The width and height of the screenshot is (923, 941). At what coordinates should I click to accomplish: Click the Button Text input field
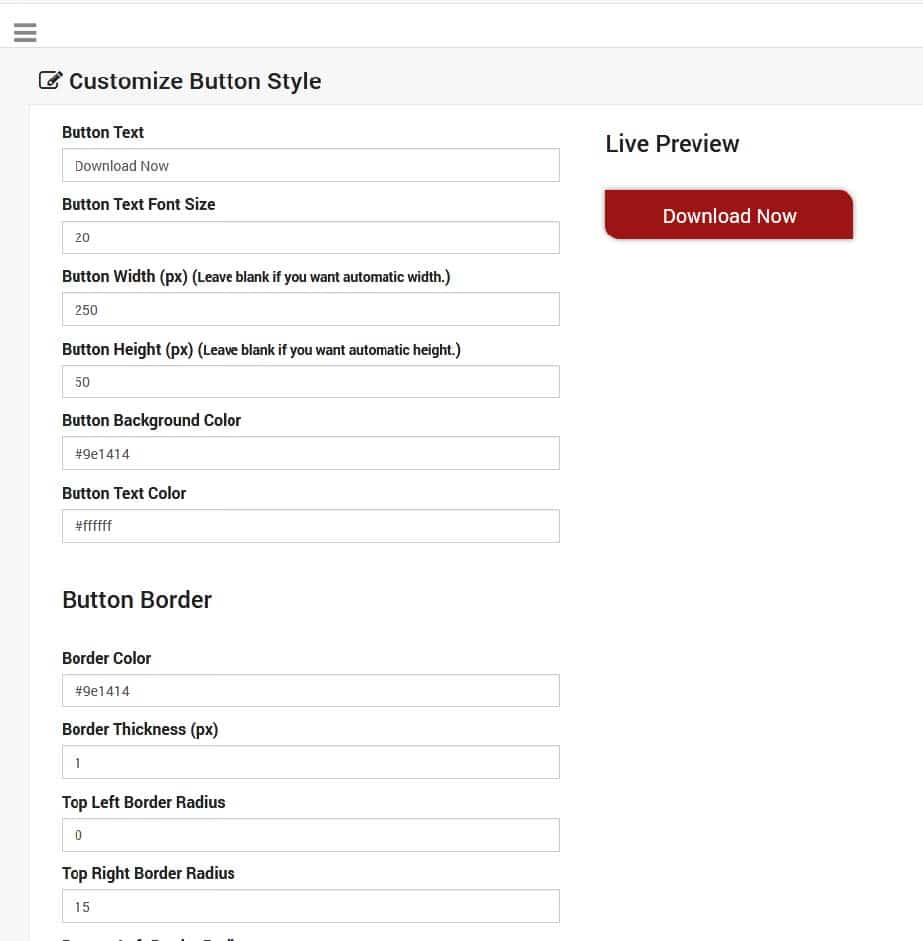point(310,164)
